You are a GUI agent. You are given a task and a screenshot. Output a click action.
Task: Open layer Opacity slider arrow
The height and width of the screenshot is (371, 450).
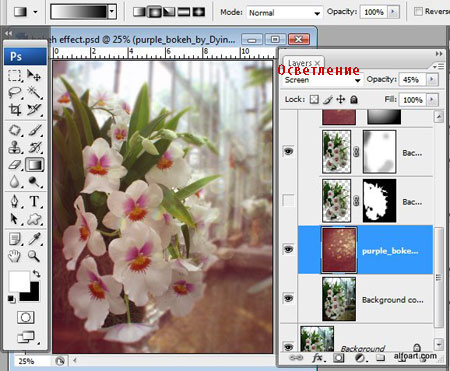pyautogui.click(x=432, y=80)
